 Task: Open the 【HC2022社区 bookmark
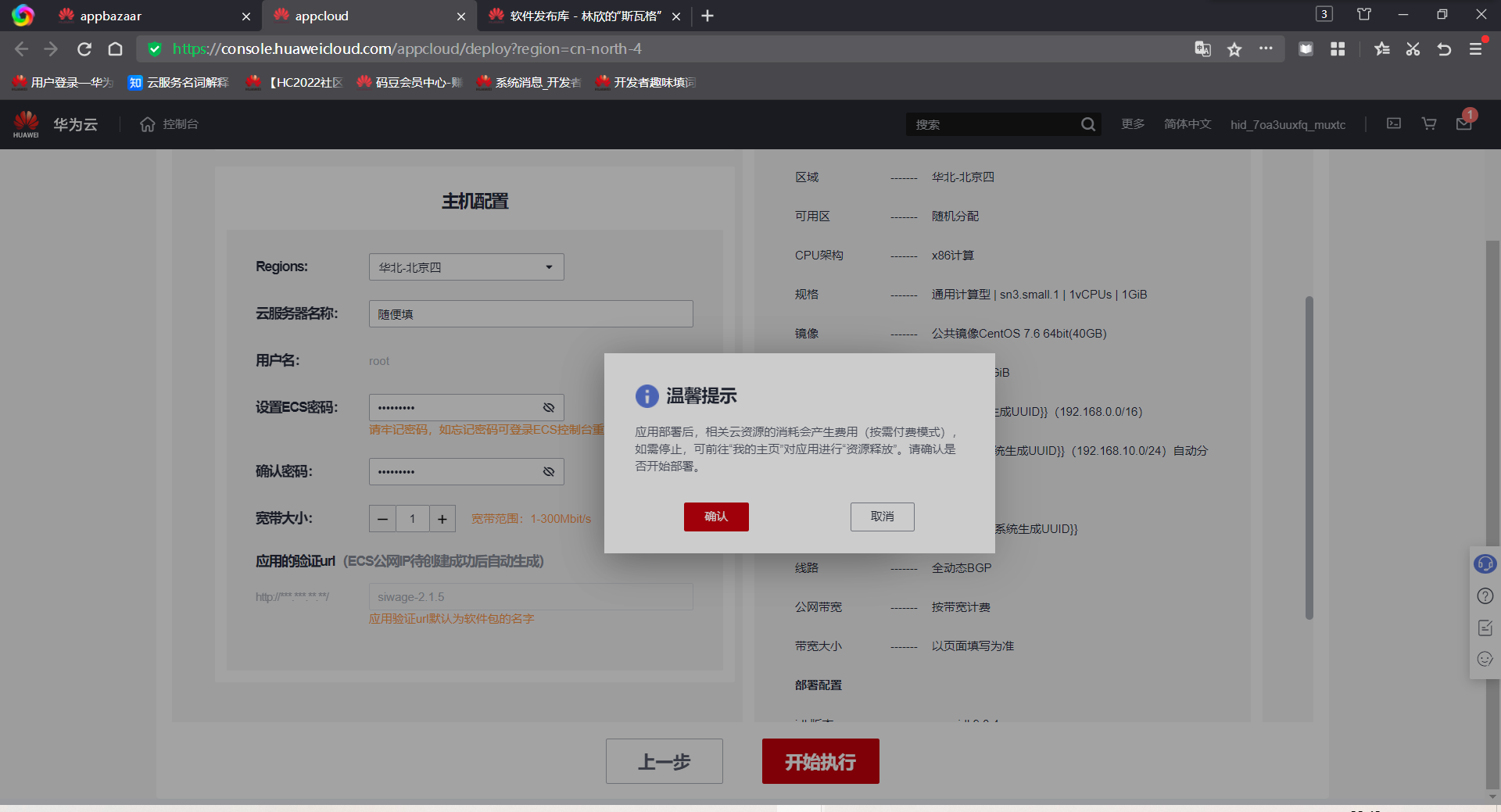294,82
